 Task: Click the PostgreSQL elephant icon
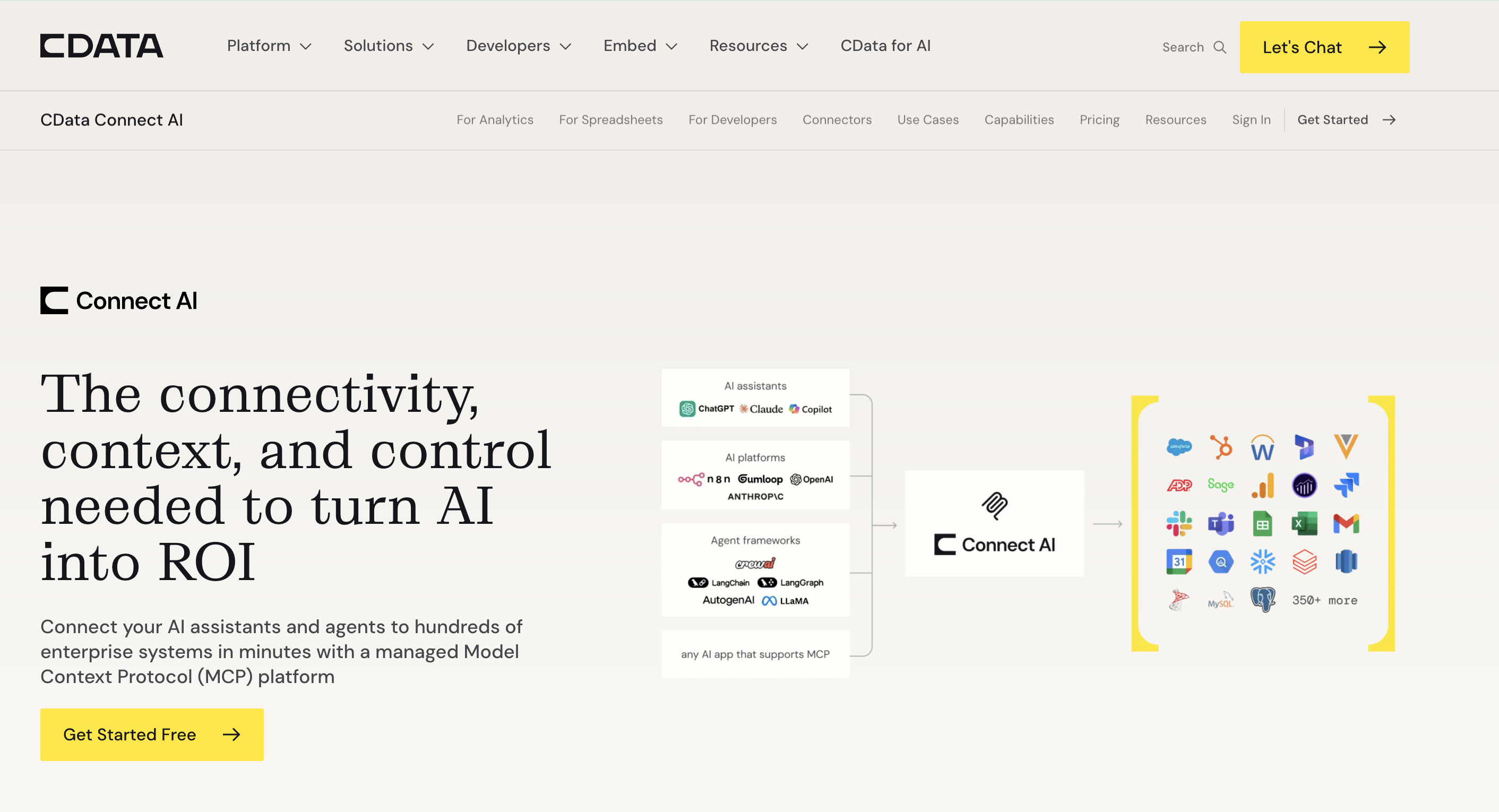1263,600
